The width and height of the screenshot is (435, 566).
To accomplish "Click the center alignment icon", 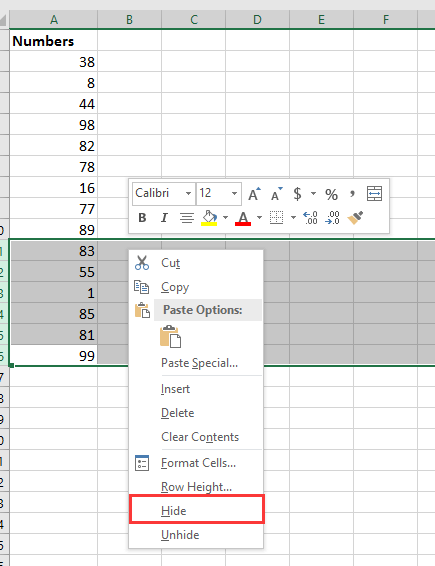I will 187,218.
